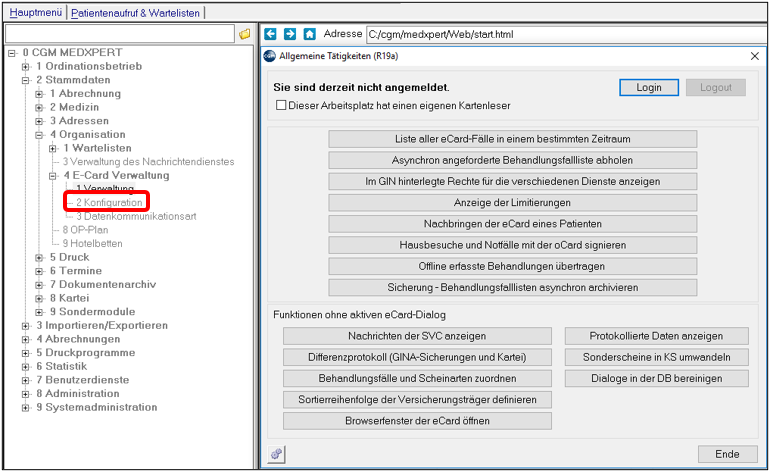This screenshot has width=770, height=472.
Task: Click Sonderscheine in KS umwandeln
Action: pos(657,357)
